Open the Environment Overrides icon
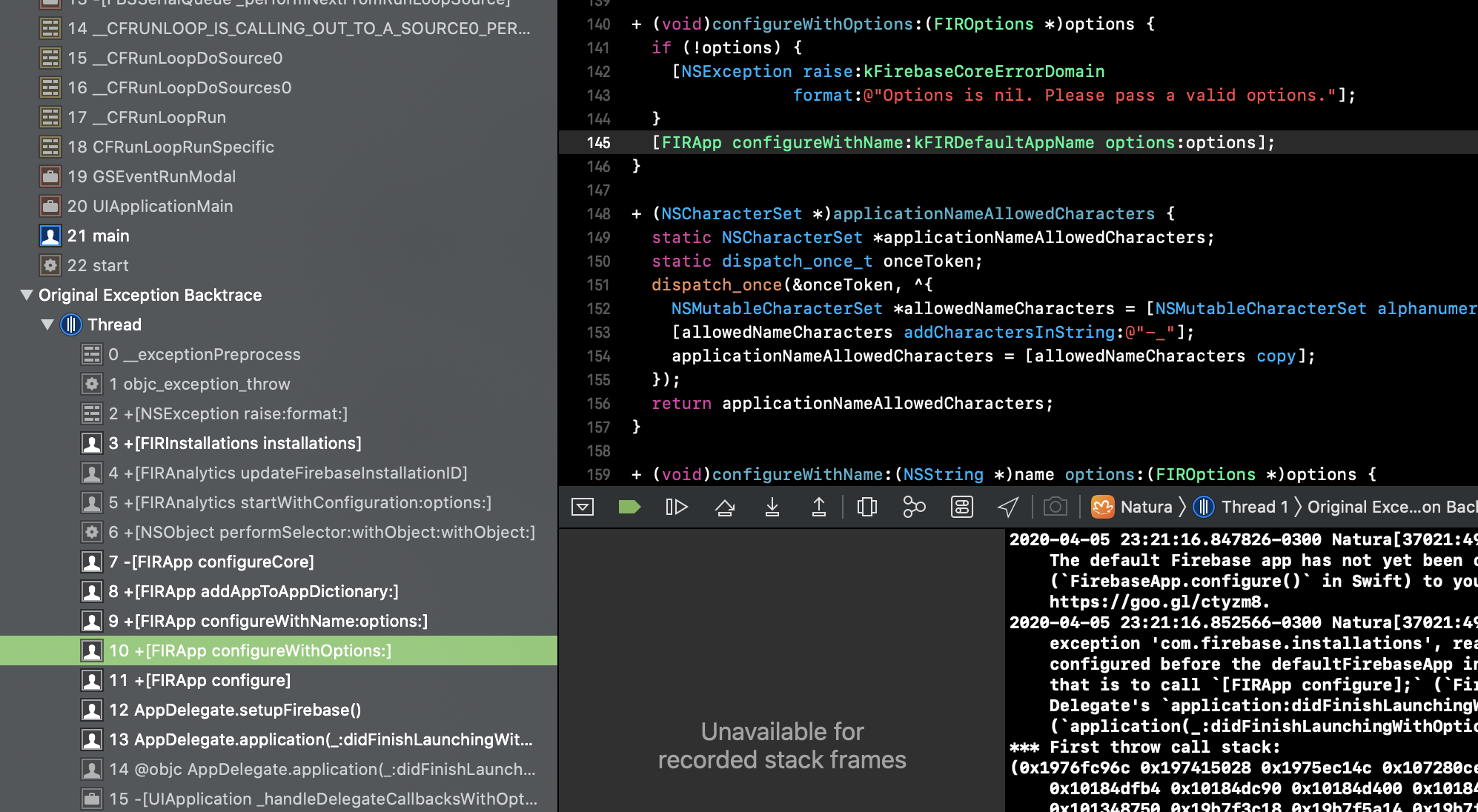The image size is (1478, 812). (x=962, y=507)
